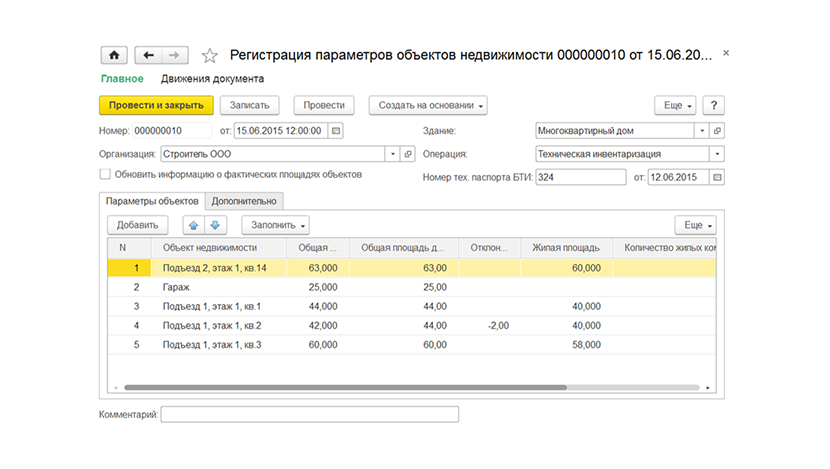Expand the Здание dropdown list
Image resolution: width=830 pixels, height=469 pixels.
(702, 131)
